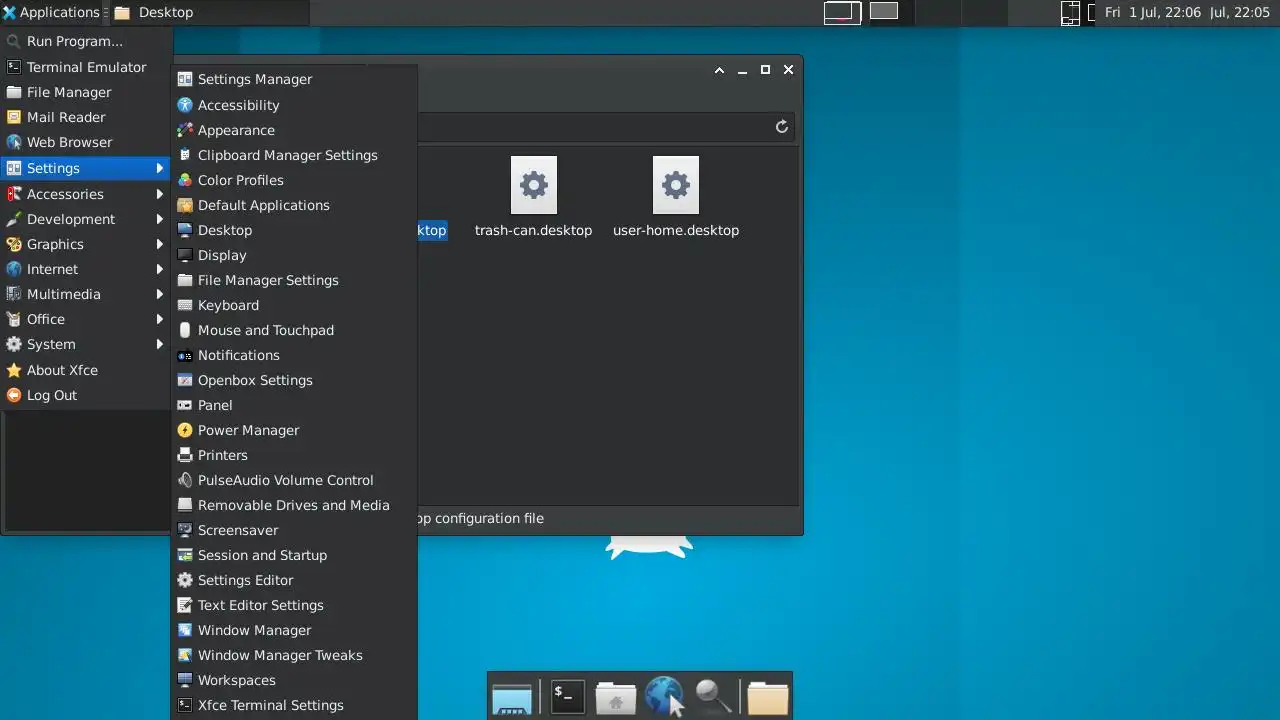Click the Power Manager lightning icon

184,430
